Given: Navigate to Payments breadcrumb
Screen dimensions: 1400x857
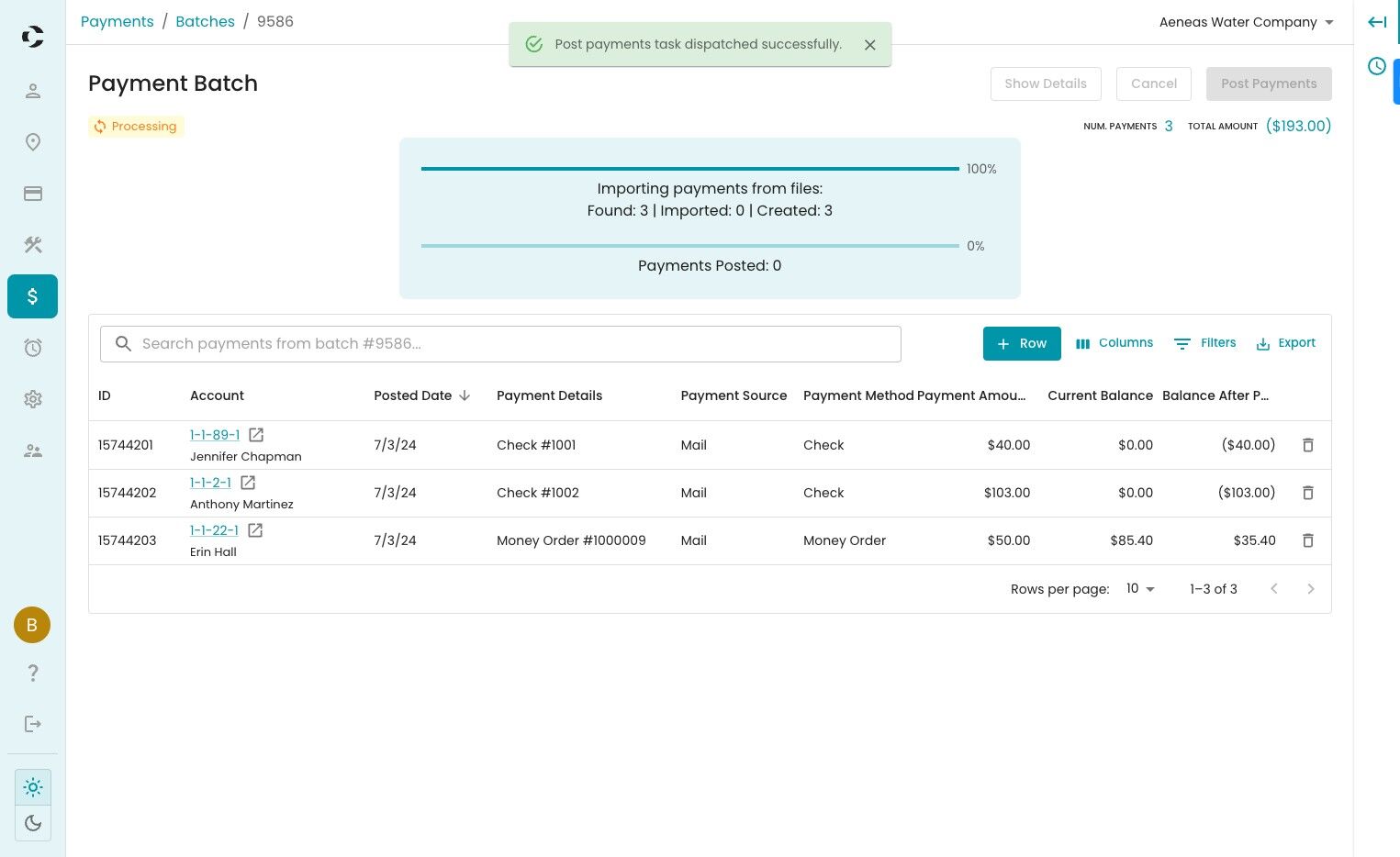Looking at the screenshot, I should point(118,21).
